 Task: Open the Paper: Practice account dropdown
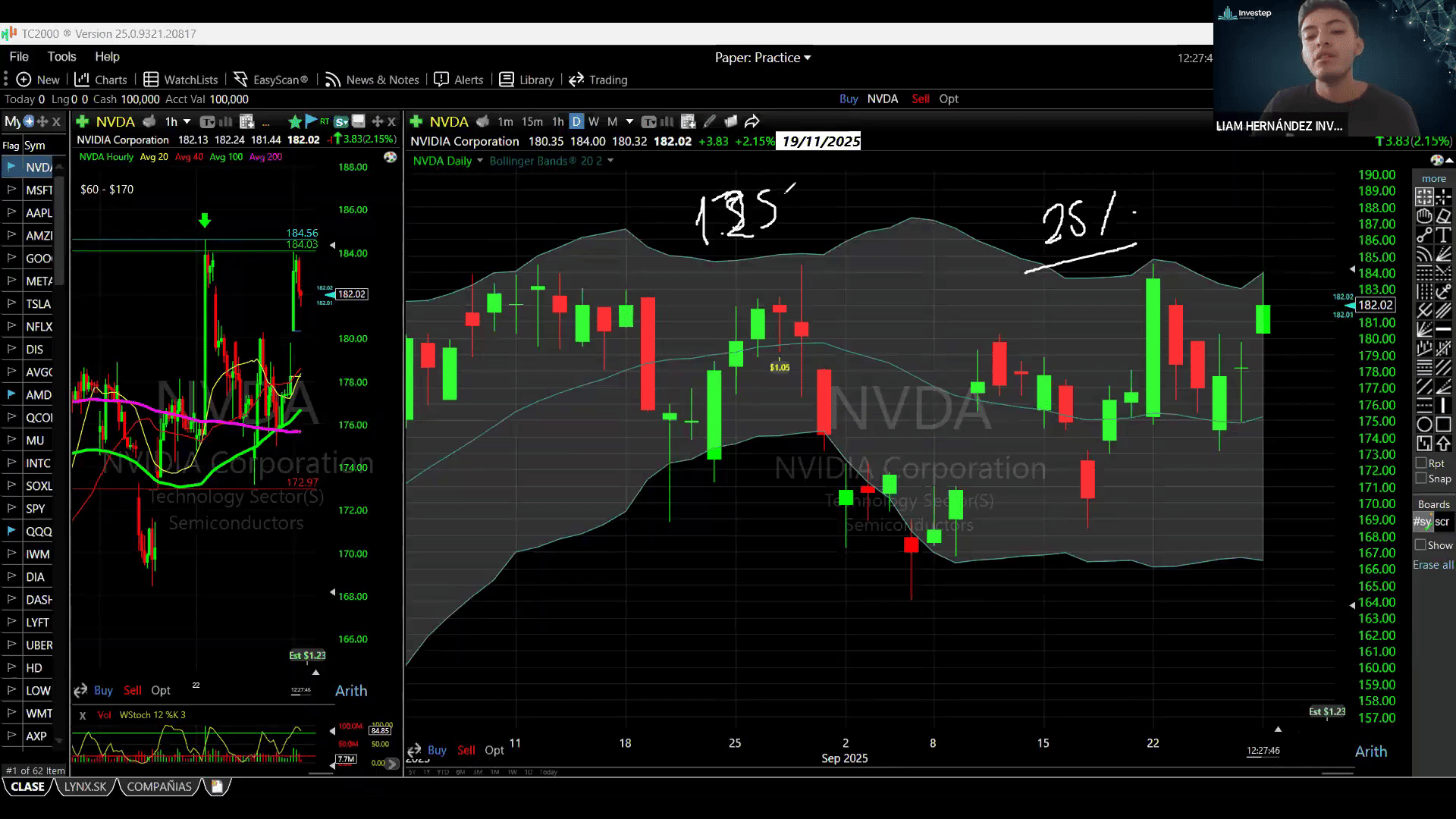coord(762,58)
